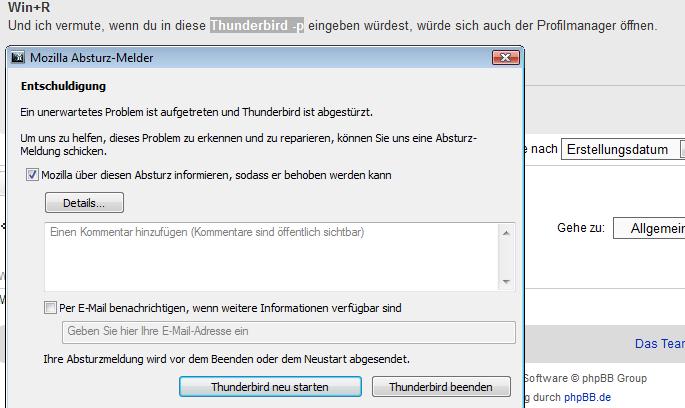Open the Details... button
This screenshot has width=685, height=408.
click(84, 203)
